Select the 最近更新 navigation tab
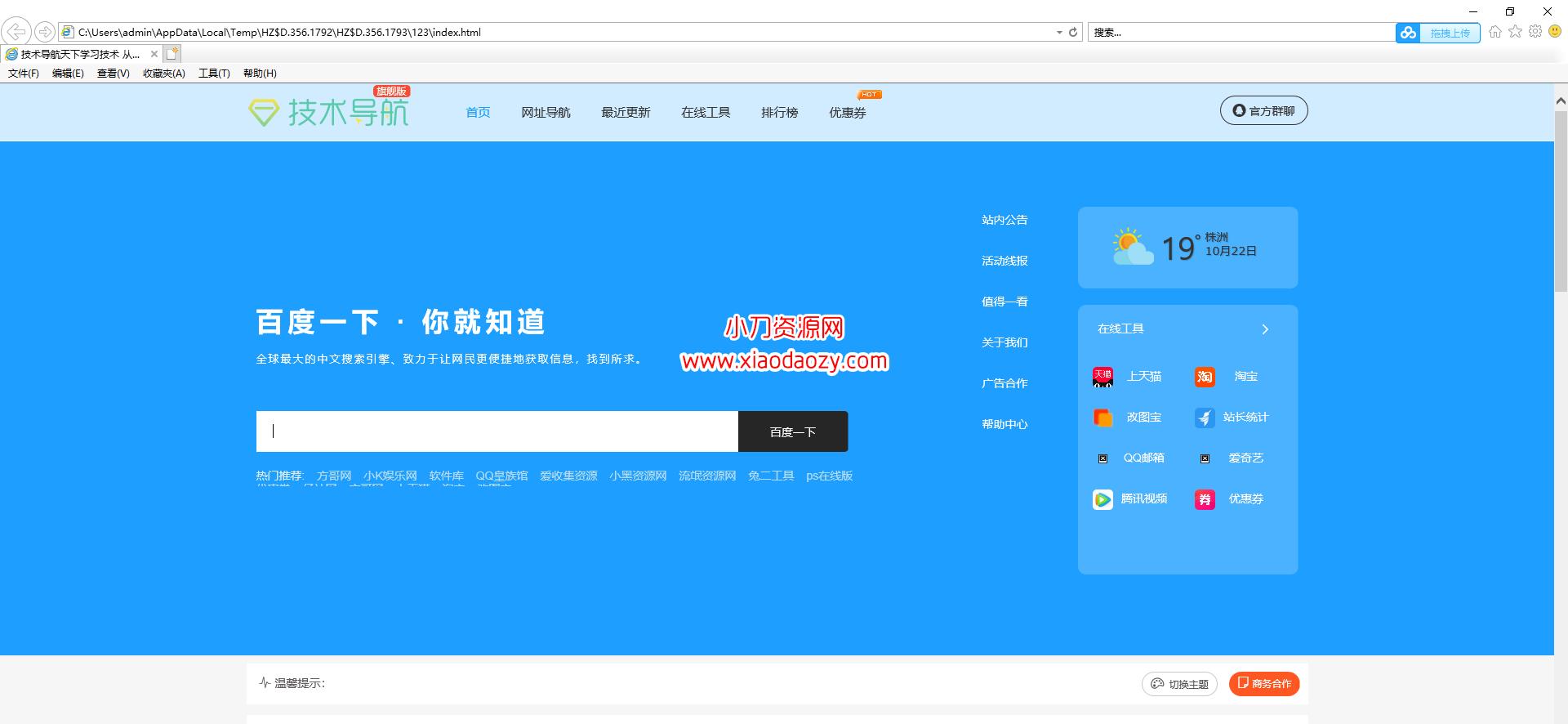Screen dimensions: 1568x724 626,113
